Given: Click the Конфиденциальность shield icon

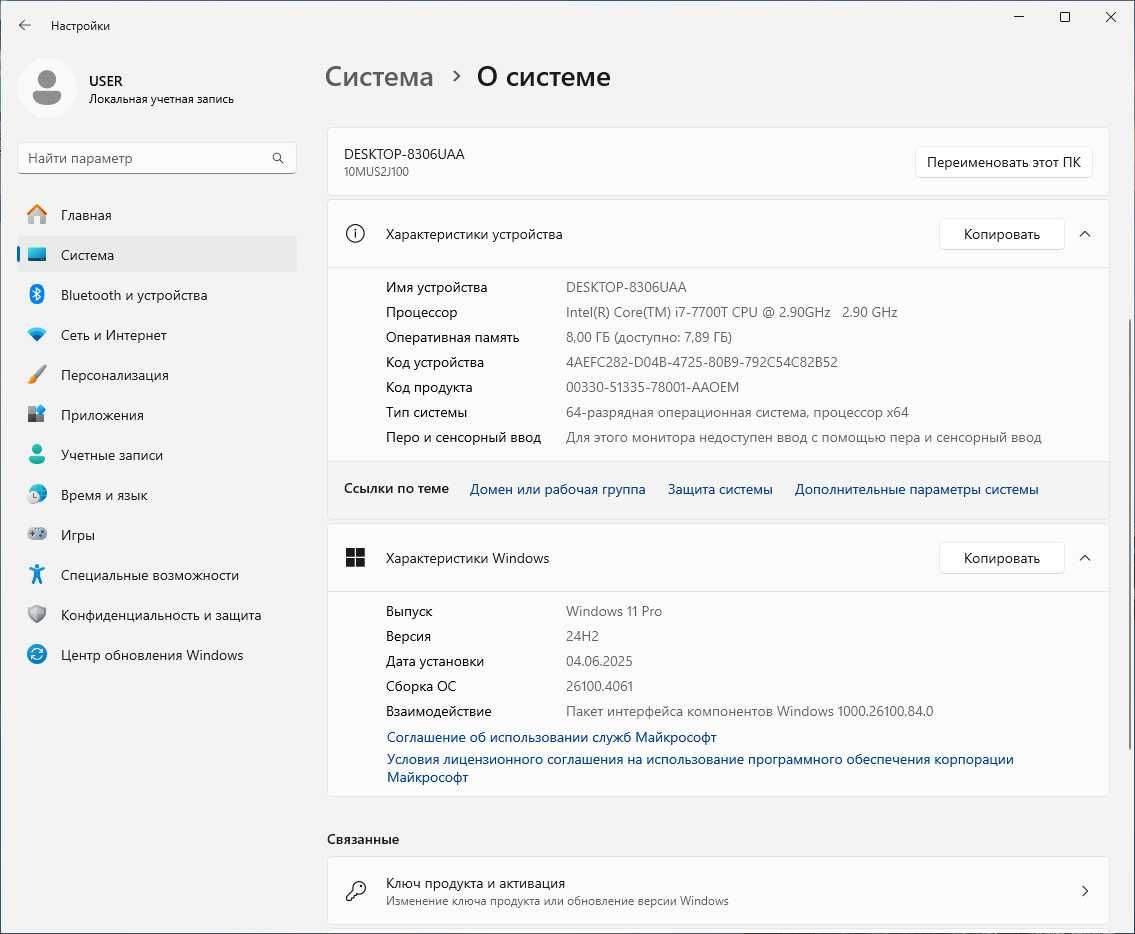Looking at the screenshot, I should (37, 614).
